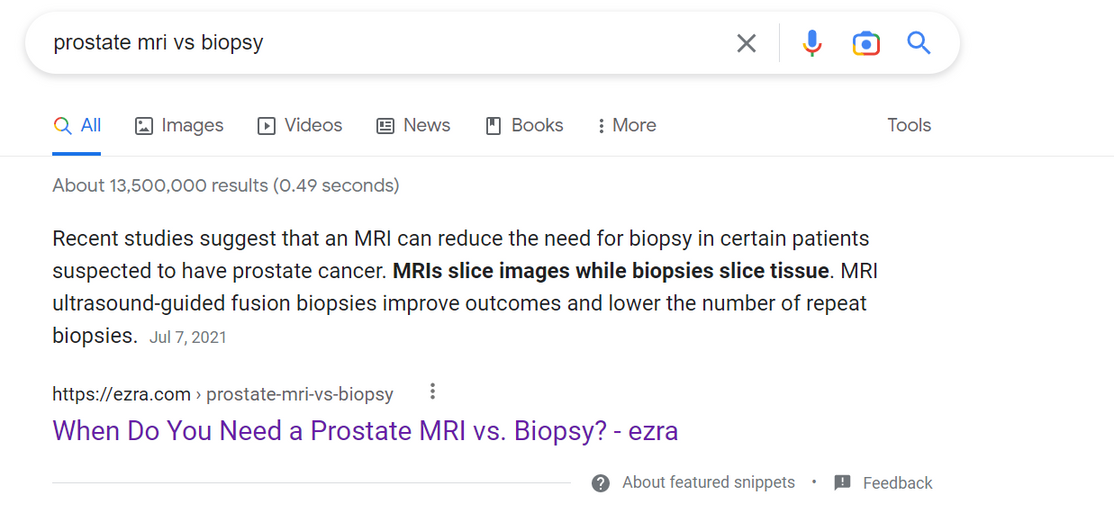The image size is (1114, 522).
Task: Click the question mark featured snippets icon
Action: click(601, 483)
